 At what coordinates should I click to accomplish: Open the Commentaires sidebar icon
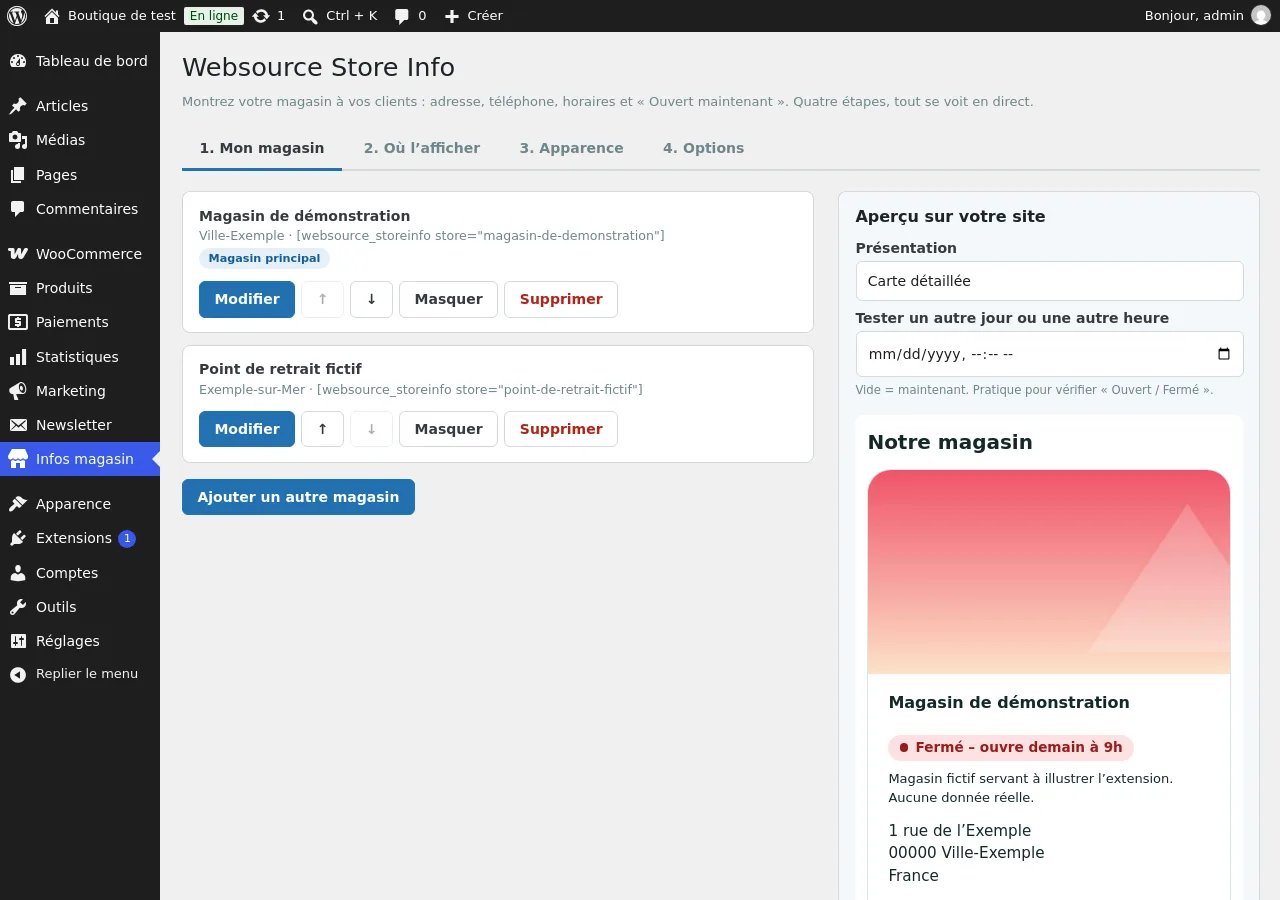tap(18, 209)
